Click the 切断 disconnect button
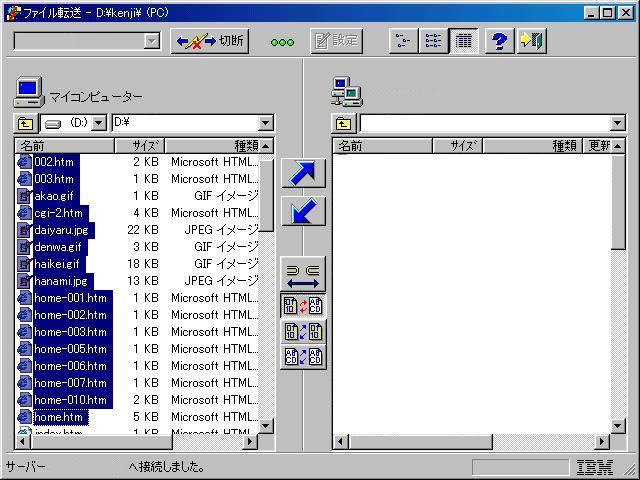This screenshot has height=480, width=640. pos(210,41)
